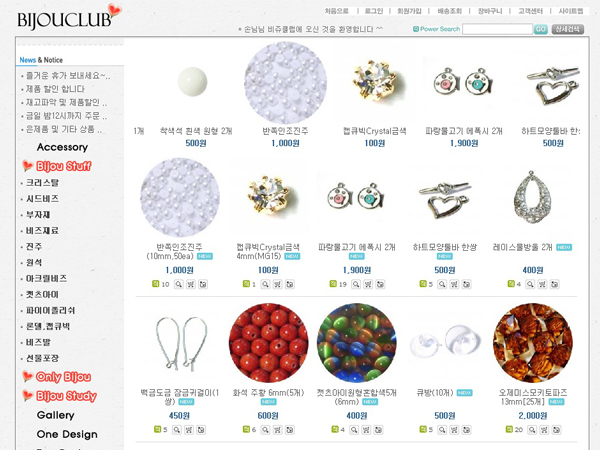
Task: Select the 크리스탈 category in sidebar
Action: (42, 183)
